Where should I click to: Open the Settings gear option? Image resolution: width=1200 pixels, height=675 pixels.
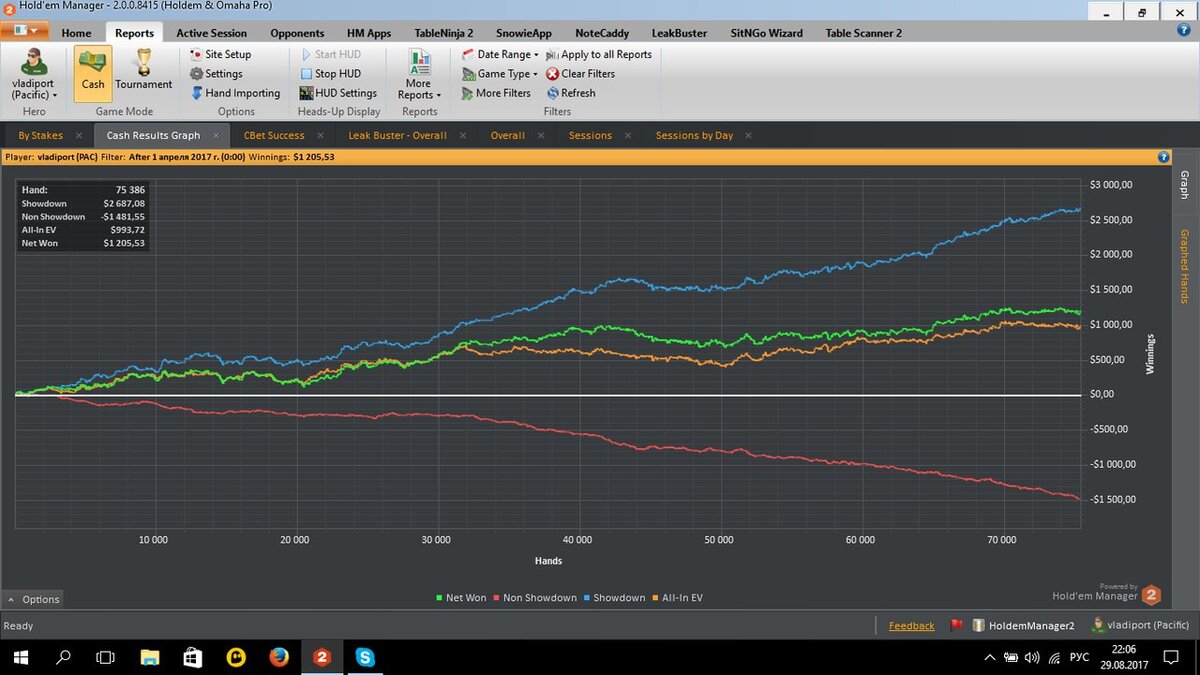pos(216,73)
